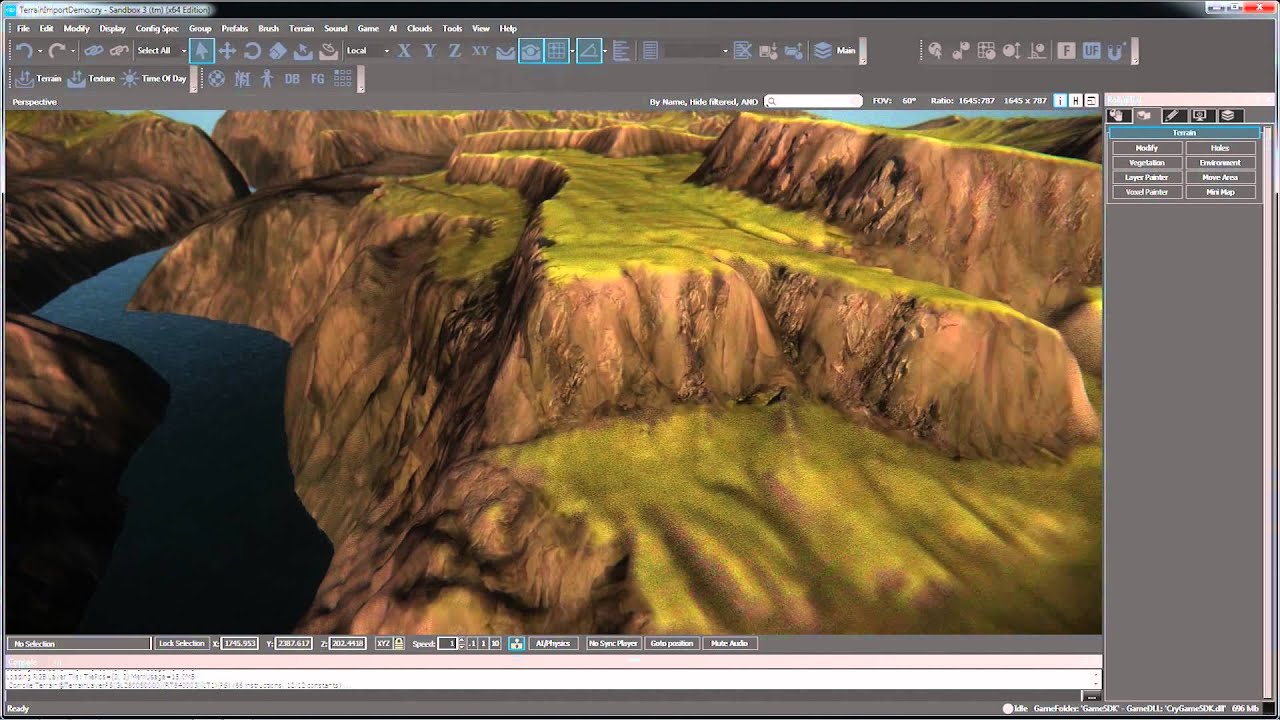Click the Holes button in Terrain panel
This screenshot has height=720, width=1280.
pyautogui.click(x=1220, y=148)
